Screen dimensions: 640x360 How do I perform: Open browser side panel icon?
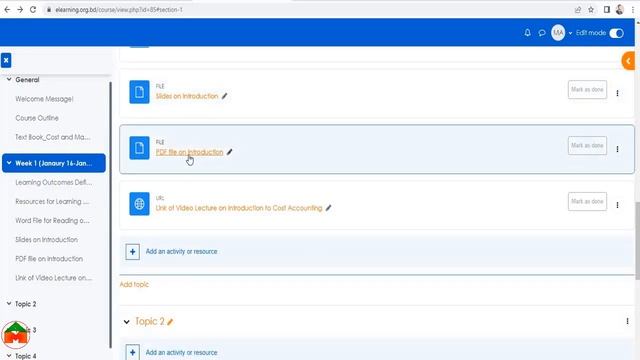click(607, 9)
